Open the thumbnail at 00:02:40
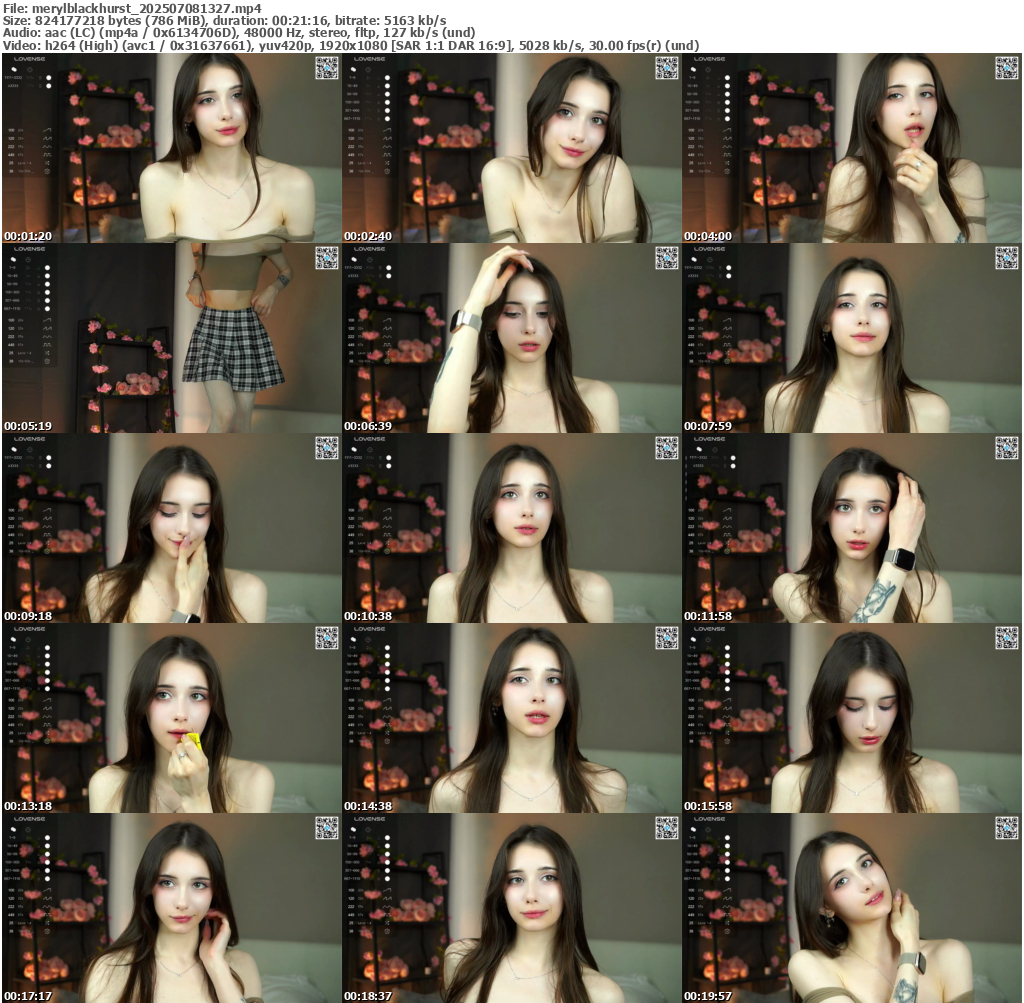The image size is (1024, 1003). point(511,148)
